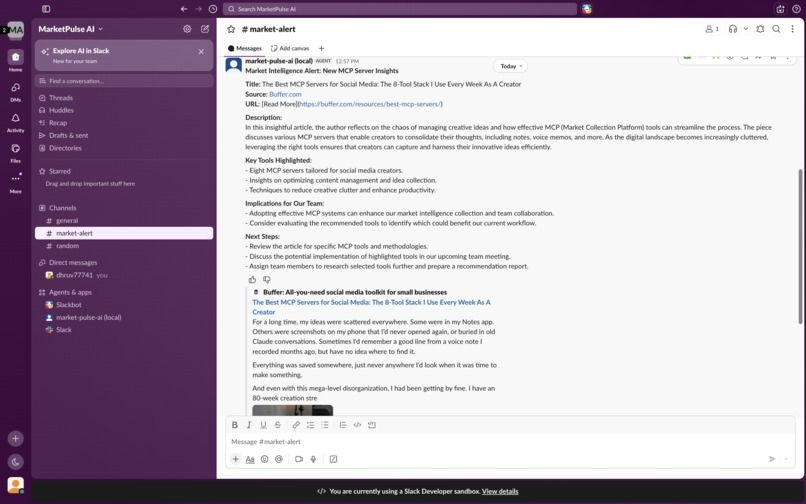This screenshot has height=504, width=806.
Task: Toggle bold formatting in message composer
Action: 234,425
